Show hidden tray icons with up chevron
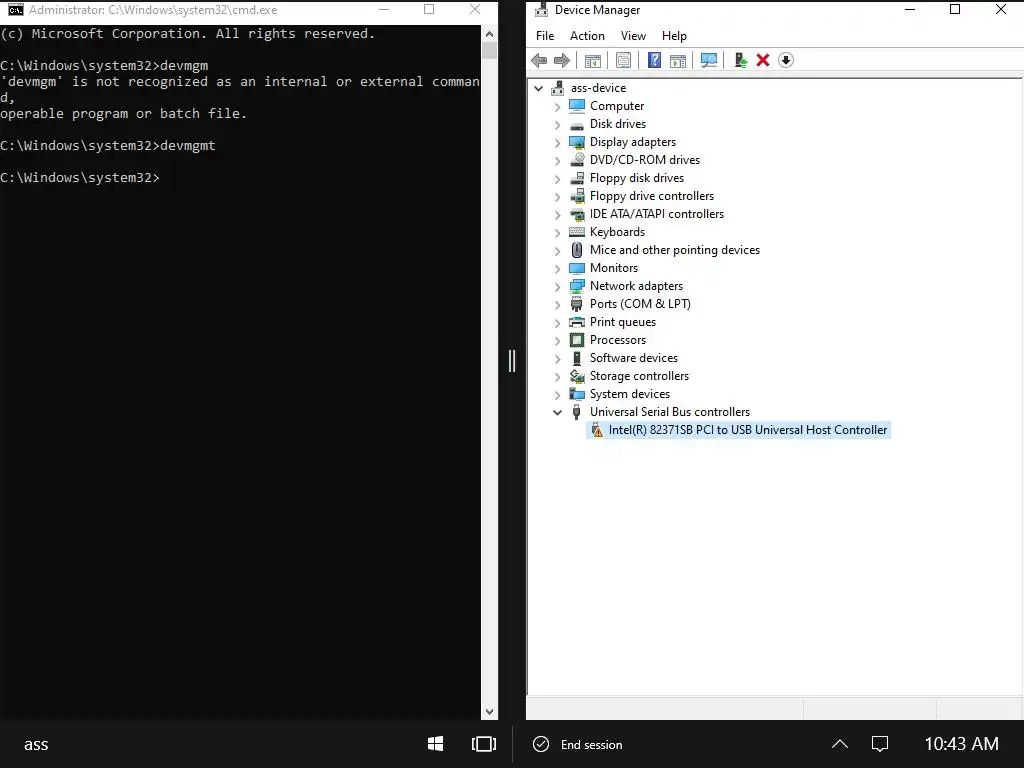This screenshot has height=768, width=1024. pos(840,744)
